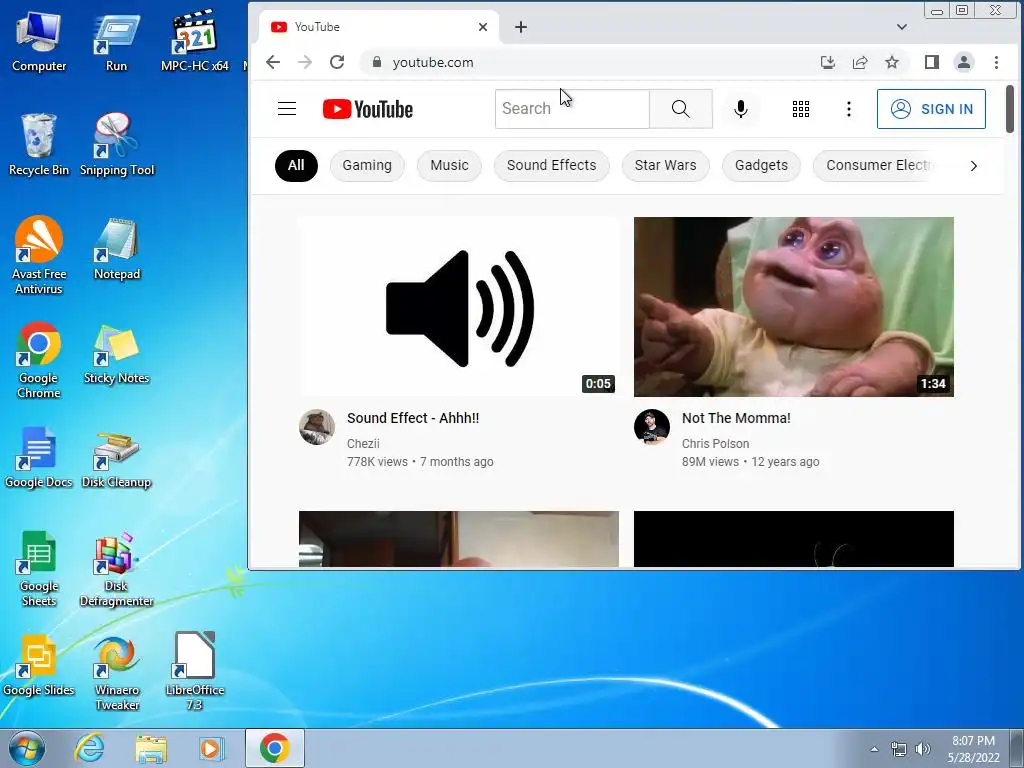Select the Winaero Tweaker desktop shortcut
The height and width of the screenshot is (768, 1024).
pos(117,673)
